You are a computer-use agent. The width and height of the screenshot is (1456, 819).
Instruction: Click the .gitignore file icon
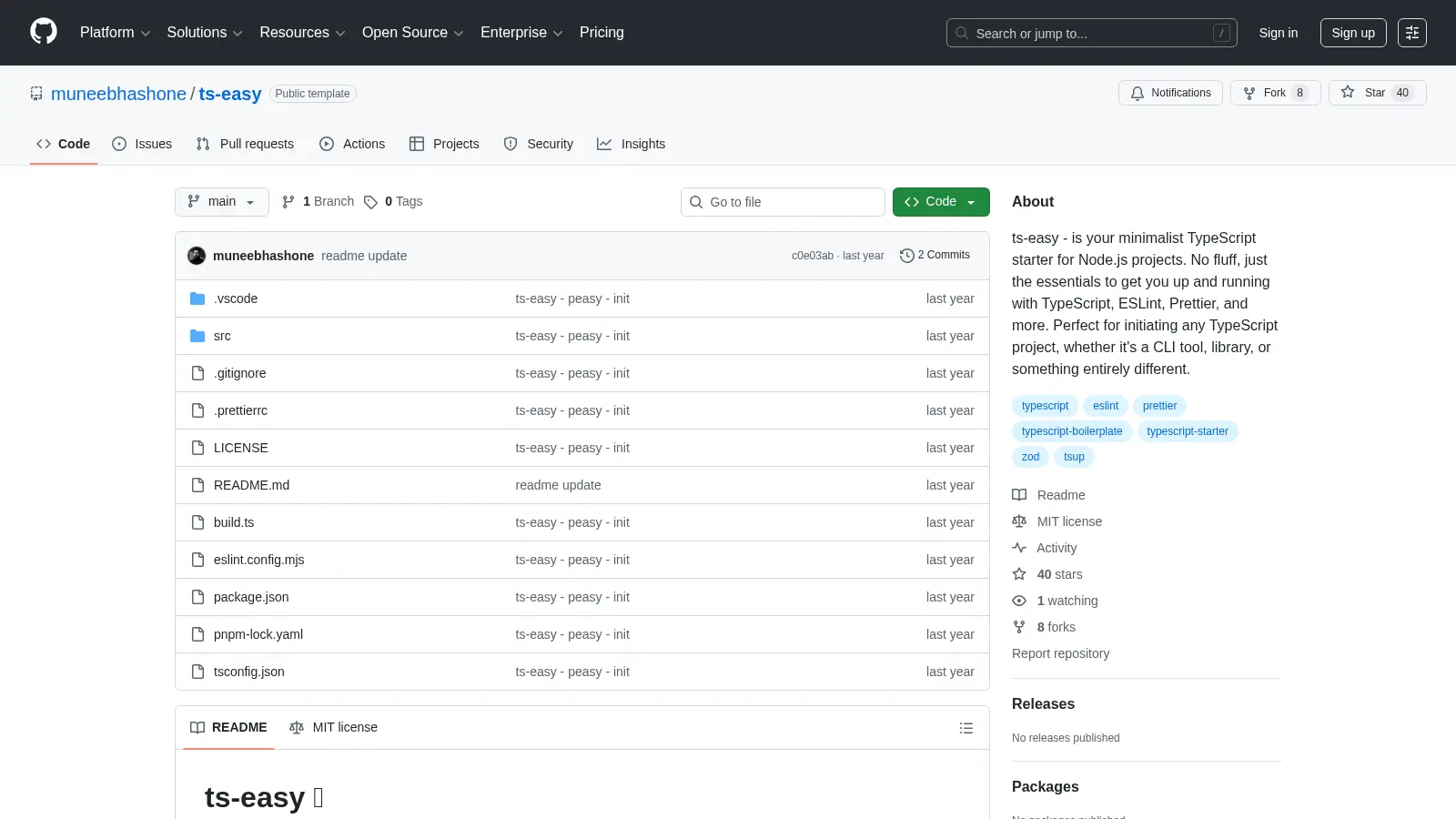coord(197,373)
